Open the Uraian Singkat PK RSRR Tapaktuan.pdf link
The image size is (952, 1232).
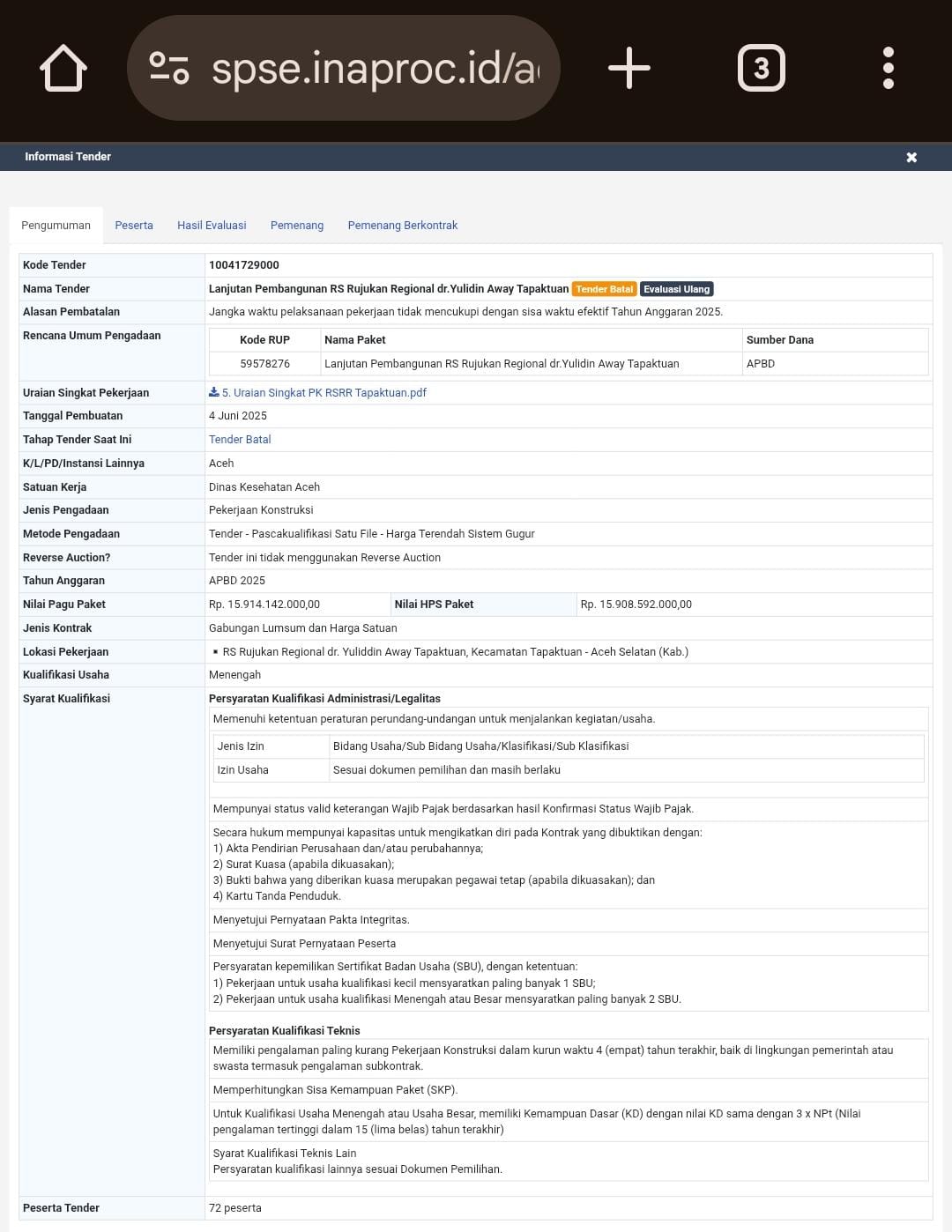click(x=324, y=393)
